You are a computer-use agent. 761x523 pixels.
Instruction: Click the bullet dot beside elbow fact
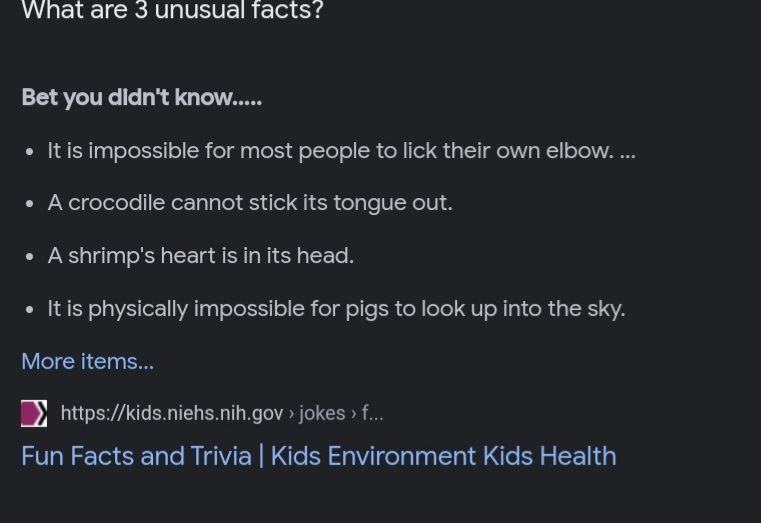click(30, 152)
